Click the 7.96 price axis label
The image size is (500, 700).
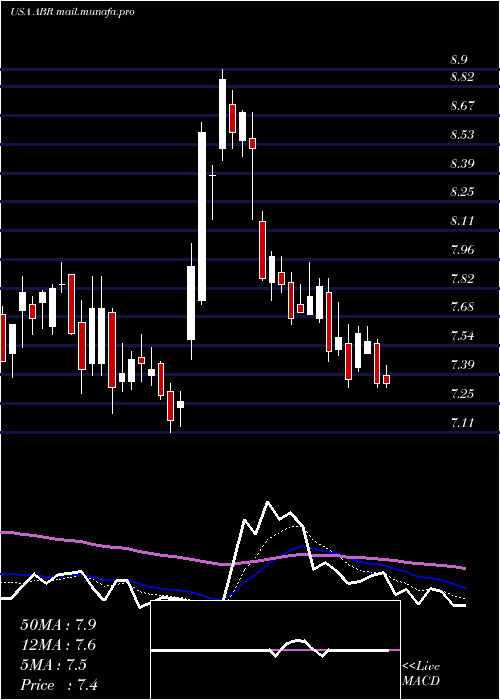[x=462, y=249]
